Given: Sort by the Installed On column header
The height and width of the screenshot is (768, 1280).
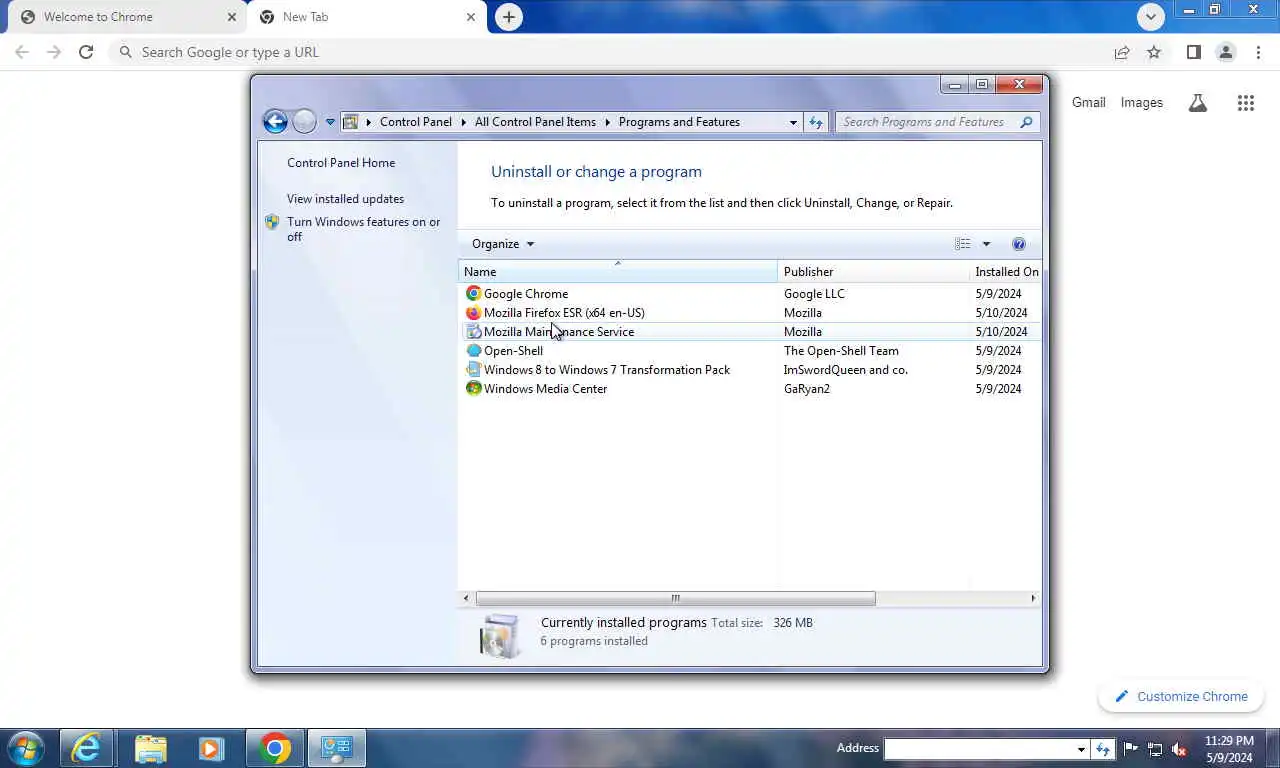Looking at the screenshot, I should pyautogui.click(x=1006, y=271).
